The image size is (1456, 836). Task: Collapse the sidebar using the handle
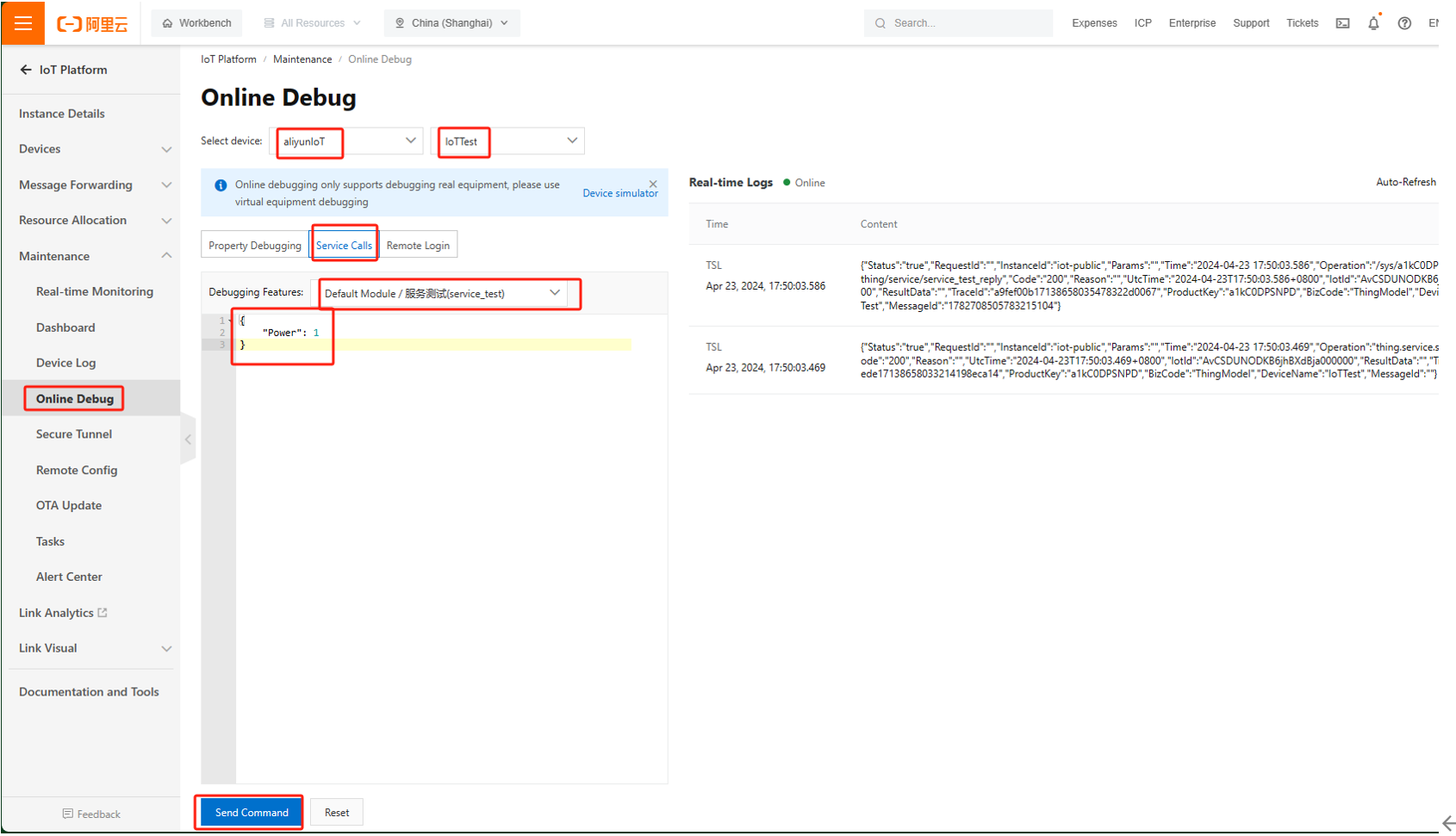188,440
